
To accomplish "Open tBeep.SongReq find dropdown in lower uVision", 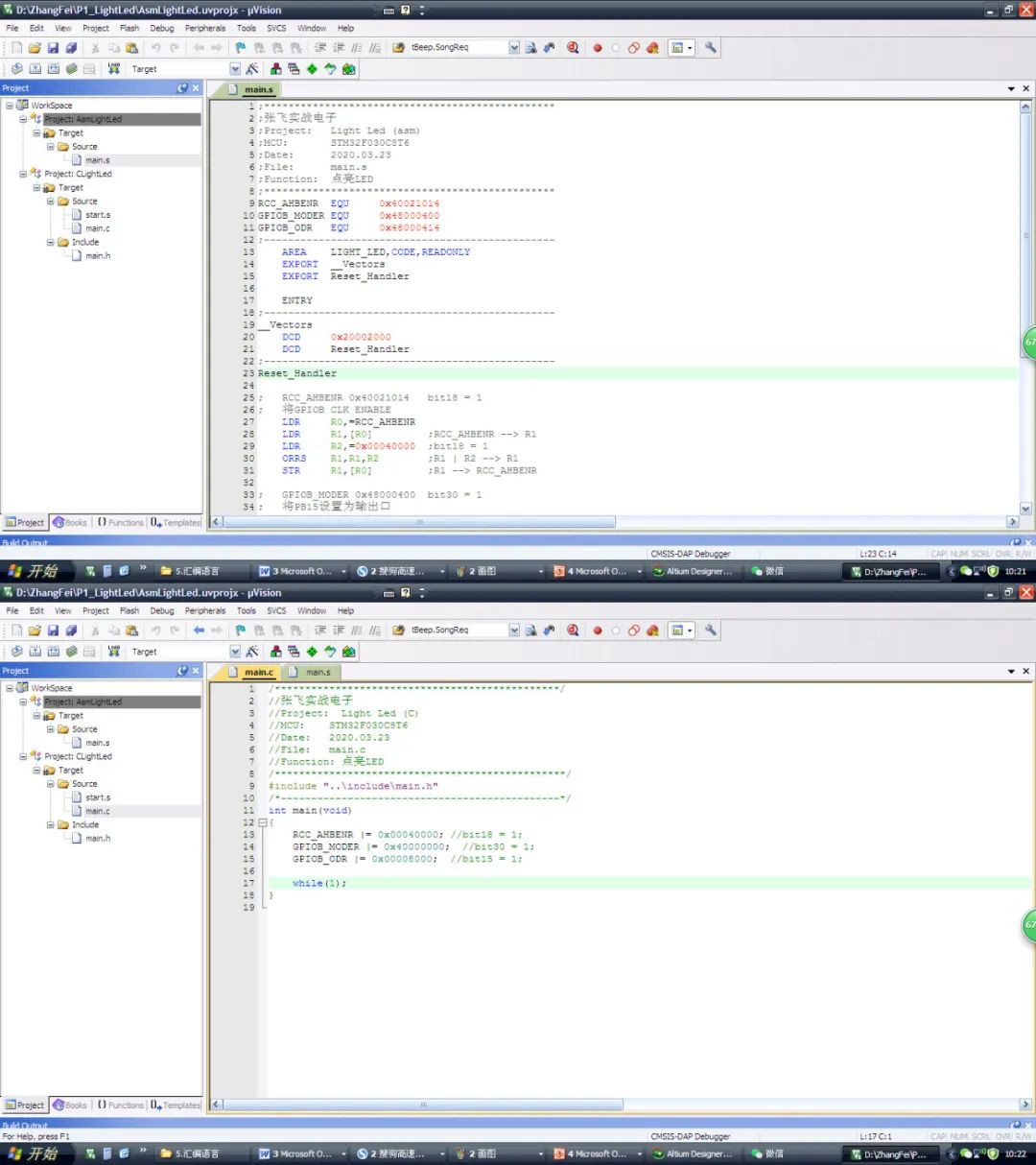I will 514,630.
